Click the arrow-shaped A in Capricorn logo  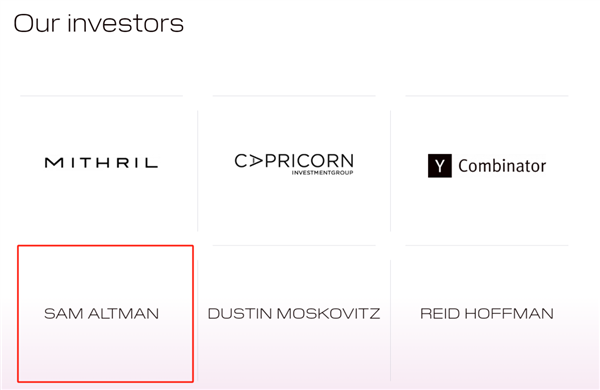click(x=255, y=161)
